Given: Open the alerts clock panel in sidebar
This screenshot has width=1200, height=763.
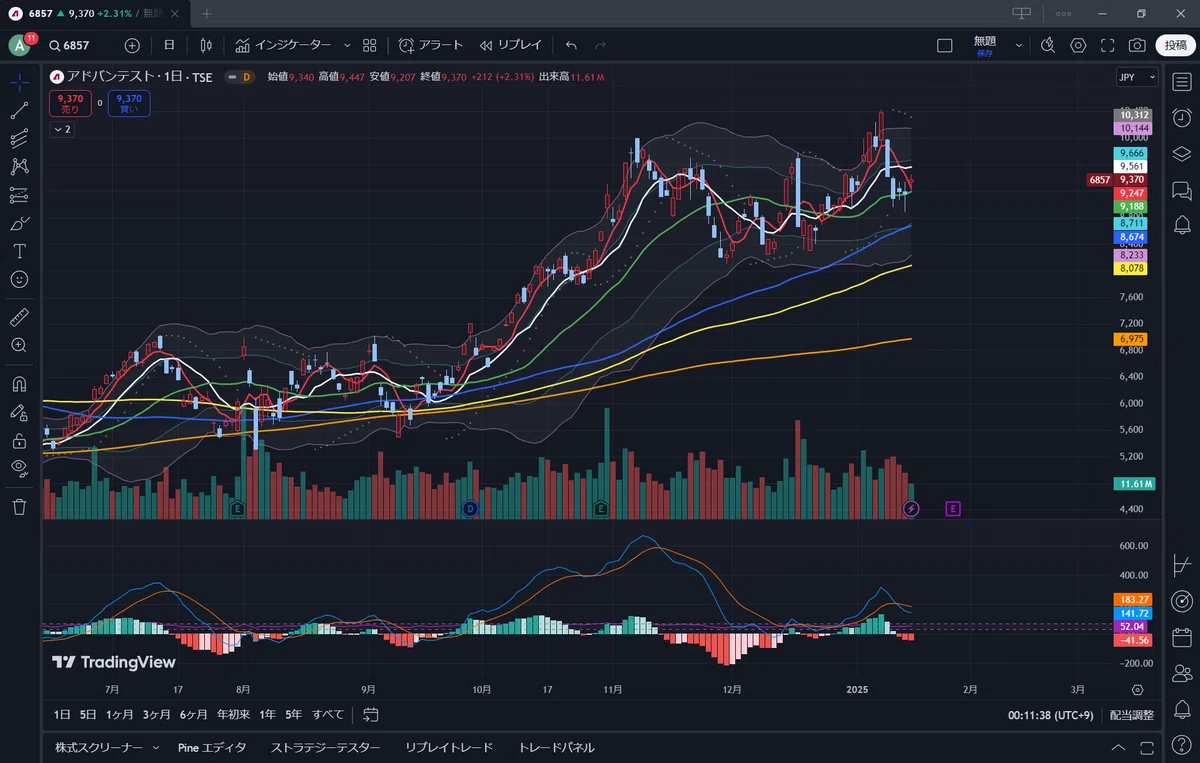Looking at the screenshot, I should pos(1181,118).
